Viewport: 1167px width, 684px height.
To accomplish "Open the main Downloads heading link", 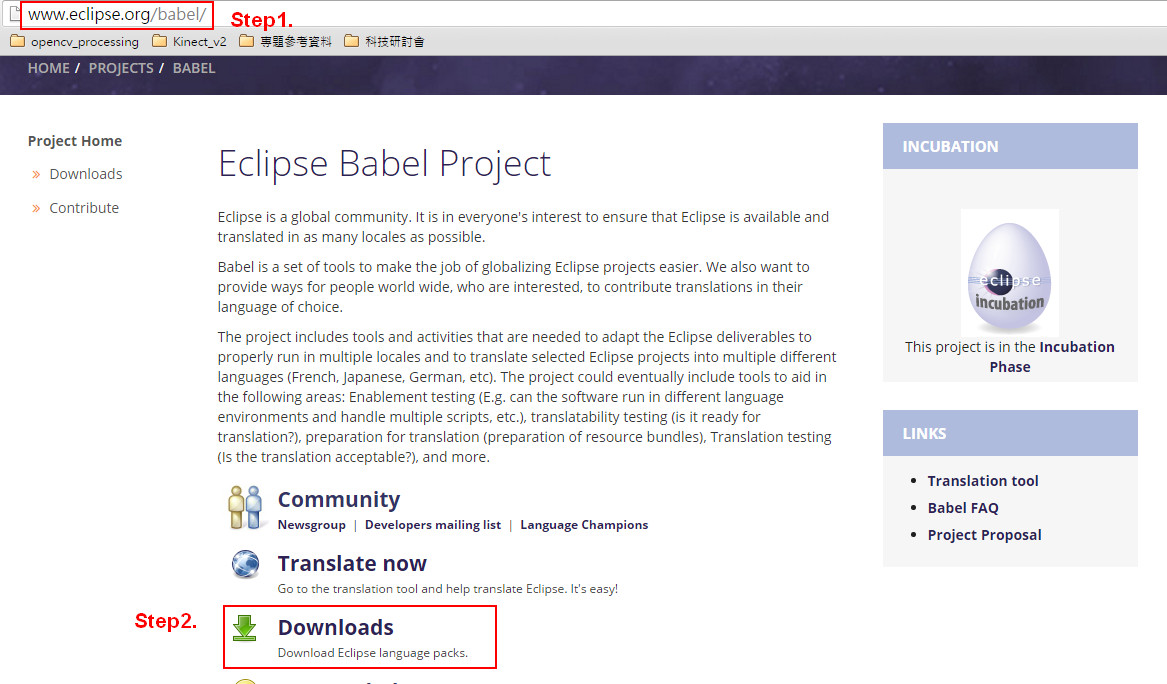I will [336, 627].
